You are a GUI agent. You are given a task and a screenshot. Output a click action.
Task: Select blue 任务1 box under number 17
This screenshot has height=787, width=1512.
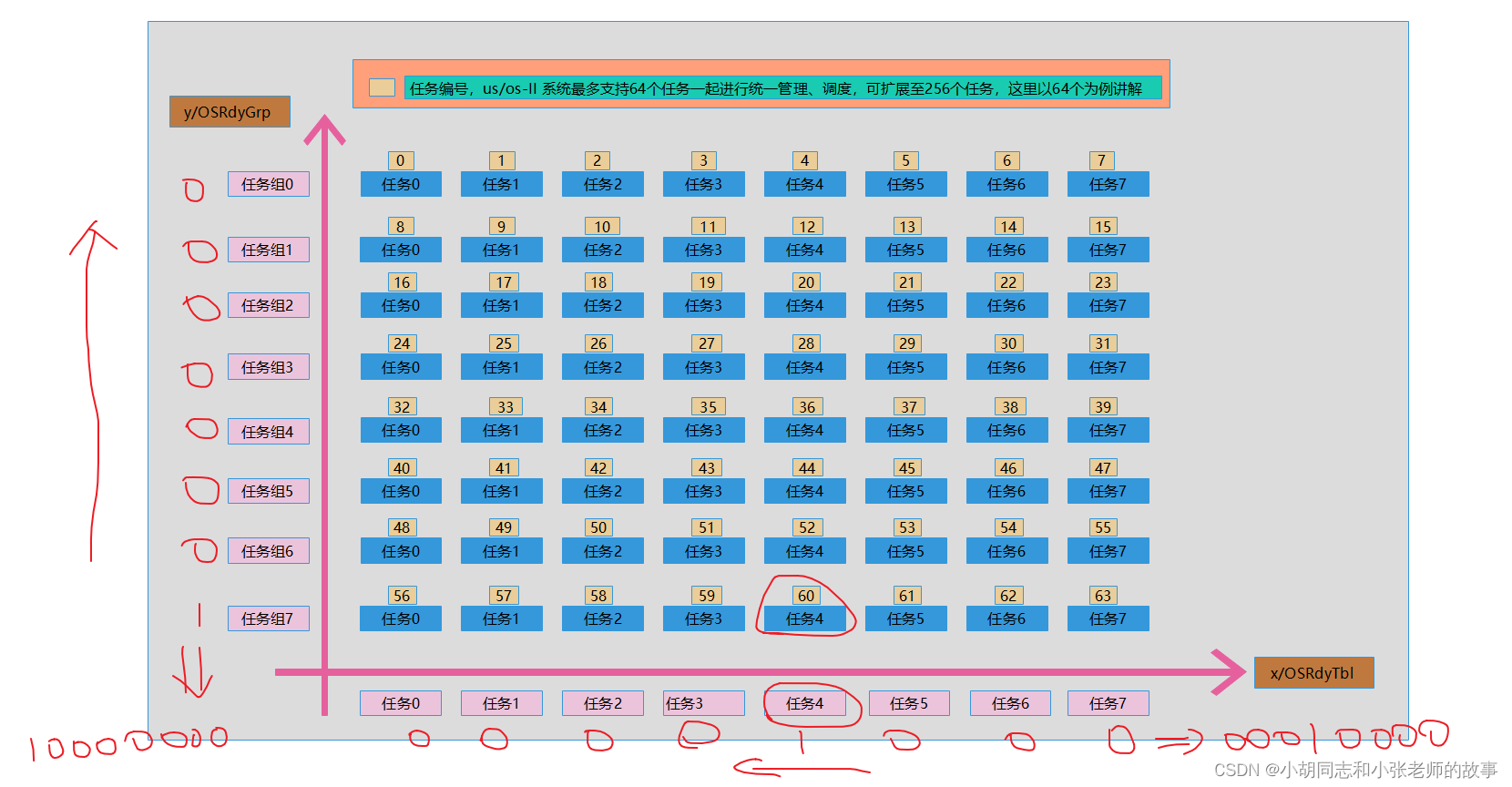point(502,305)
